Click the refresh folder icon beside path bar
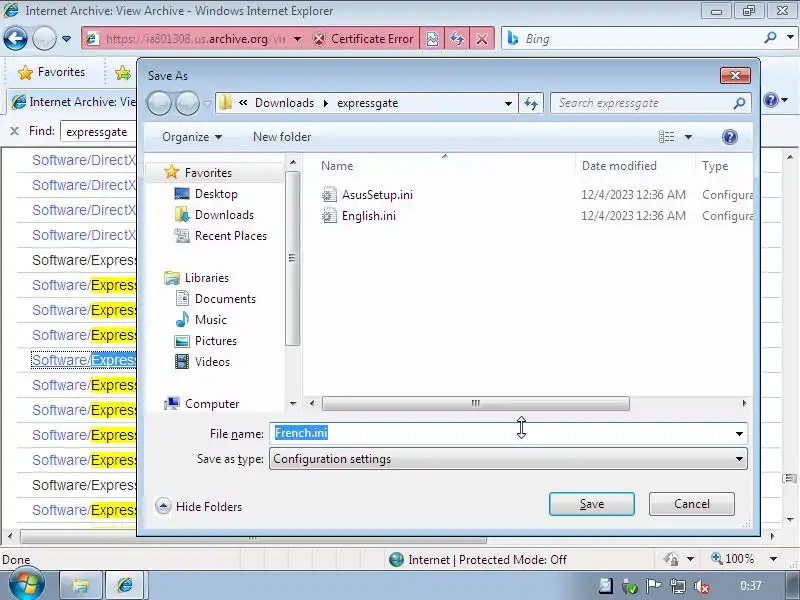The width and height of the screenshot is (800, 600). [531, 104]
